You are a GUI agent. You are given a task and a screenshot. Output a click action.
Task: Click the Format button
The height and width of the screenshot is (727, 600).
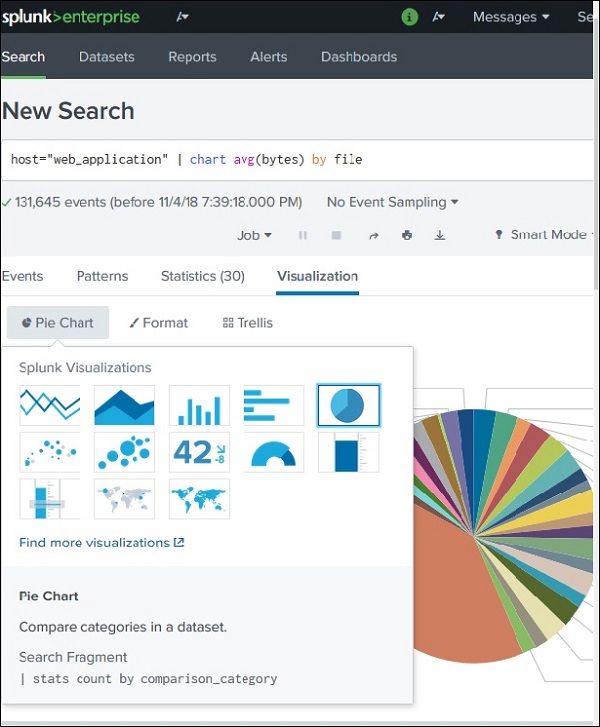pyautogui.click(x=159, y=323)
